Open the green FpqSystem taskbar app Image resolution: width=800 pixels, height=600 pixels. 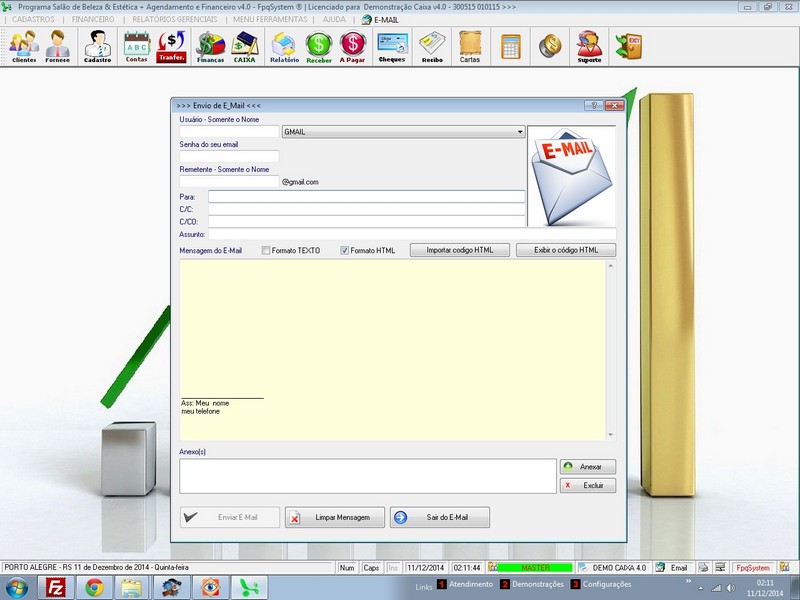click(x=249, y=588)
